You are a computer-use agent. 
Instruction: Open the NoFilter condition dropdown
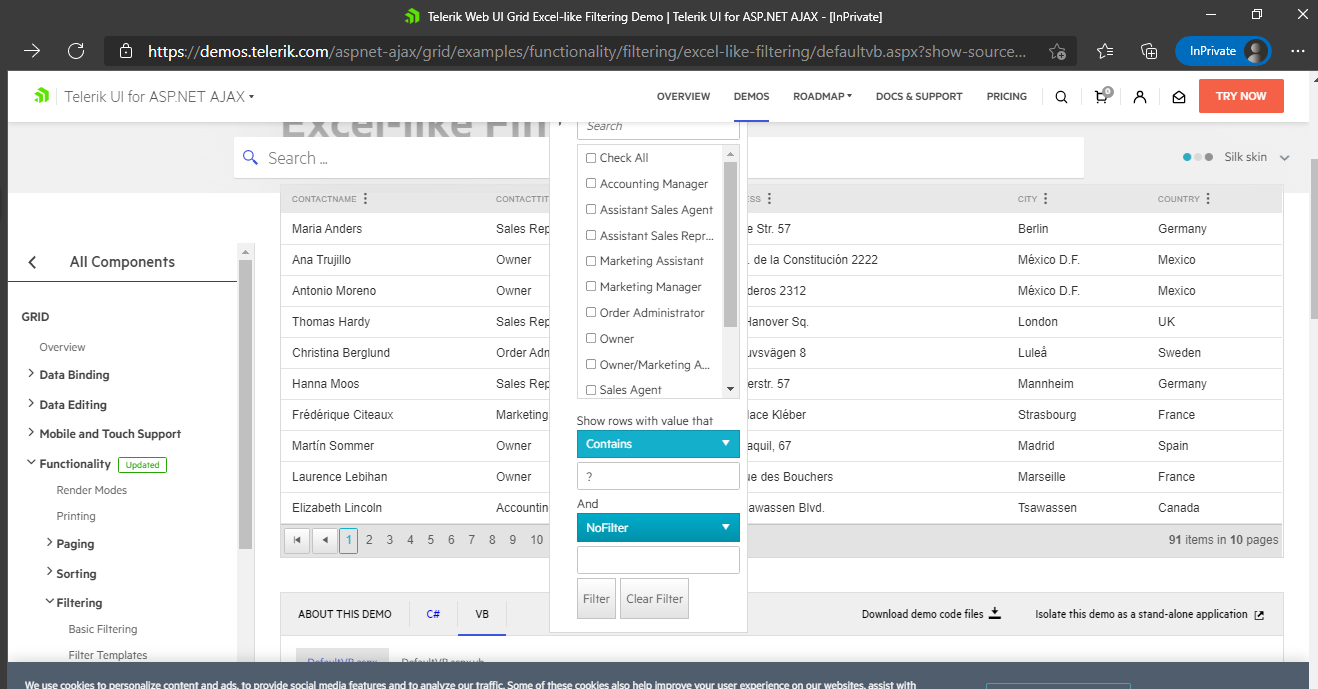tap(658, 527)
